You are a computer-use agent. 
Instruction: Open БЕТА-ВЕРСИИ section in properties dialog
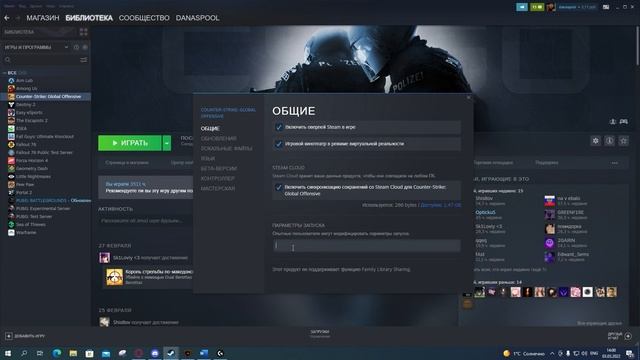[x=218, y=169]
